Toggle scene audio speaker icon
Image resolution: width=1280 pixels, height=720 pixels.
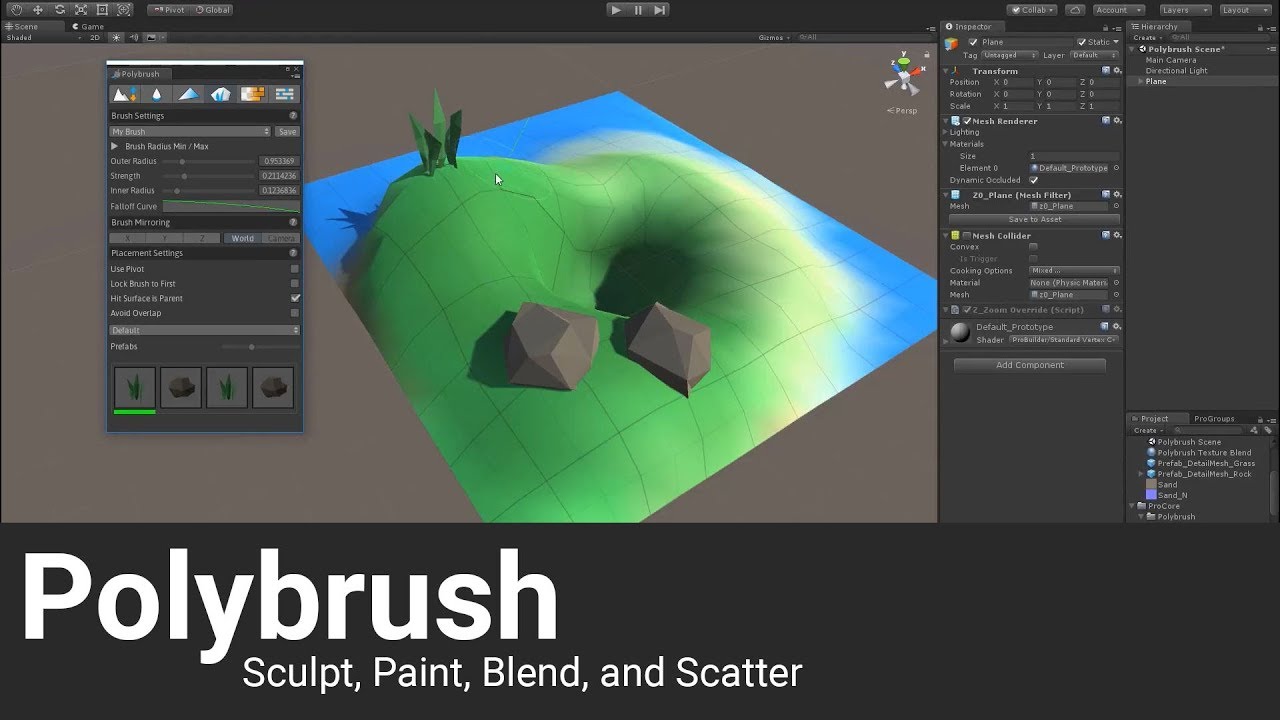[x=134, y=37]
